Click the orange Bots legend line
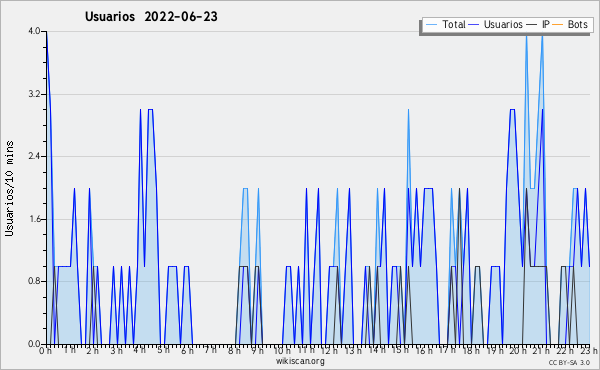Viewport: 600px width, 370px height. pos(558,25)
